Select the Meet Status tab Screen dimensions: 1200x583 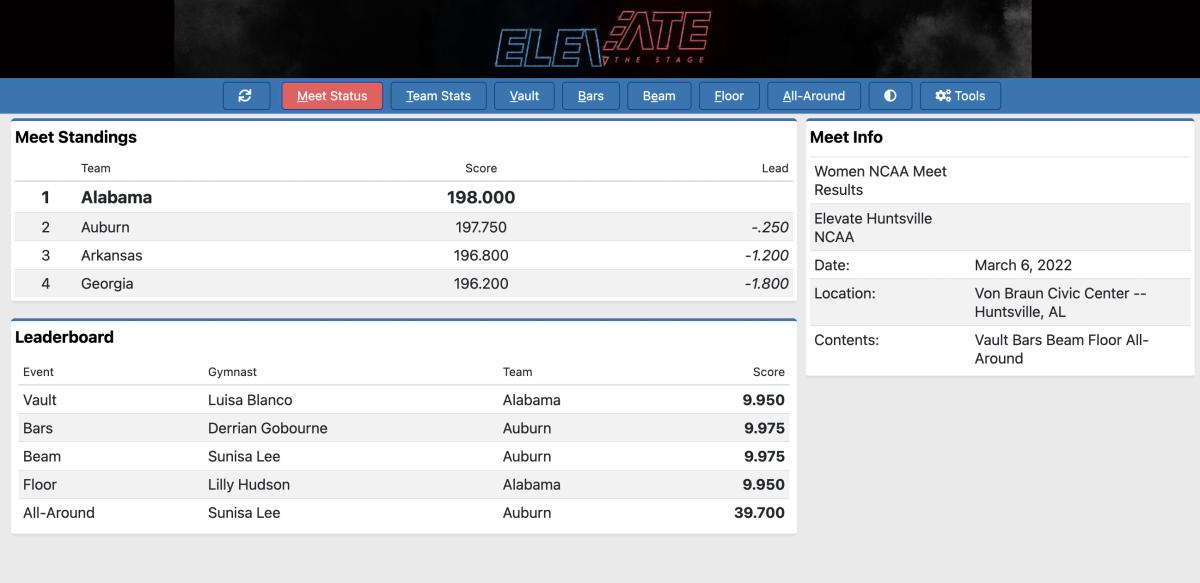click(332, 96)
